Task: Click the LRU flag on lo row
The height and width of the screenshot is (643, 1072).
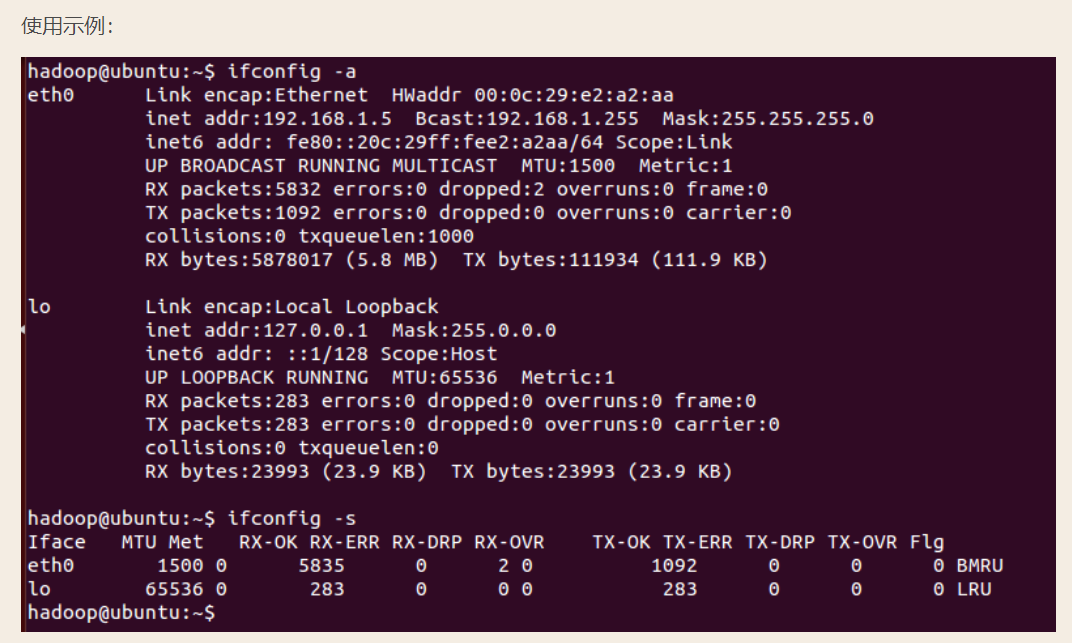Action: [x=973, y=589]
